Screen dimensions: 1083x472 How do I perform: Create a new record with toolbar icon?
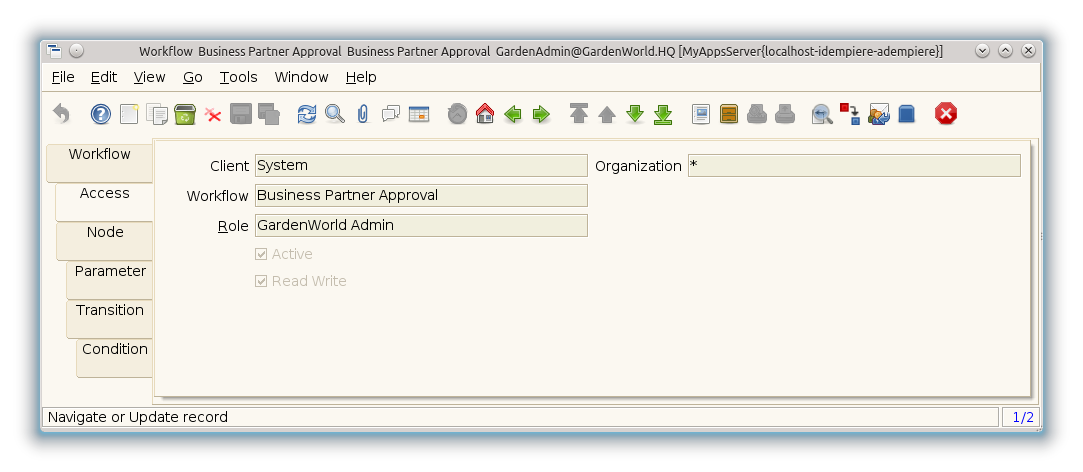(x=129, y=114)
